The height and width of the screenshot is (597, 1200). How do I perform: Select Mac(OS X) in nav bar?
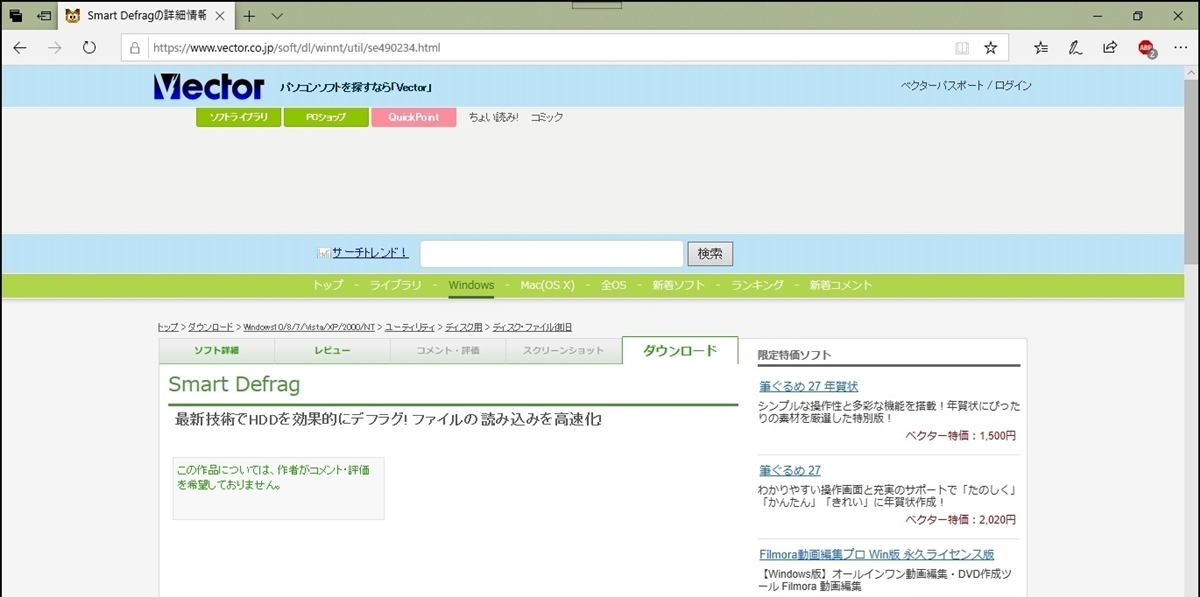click(x=548, y=285)
